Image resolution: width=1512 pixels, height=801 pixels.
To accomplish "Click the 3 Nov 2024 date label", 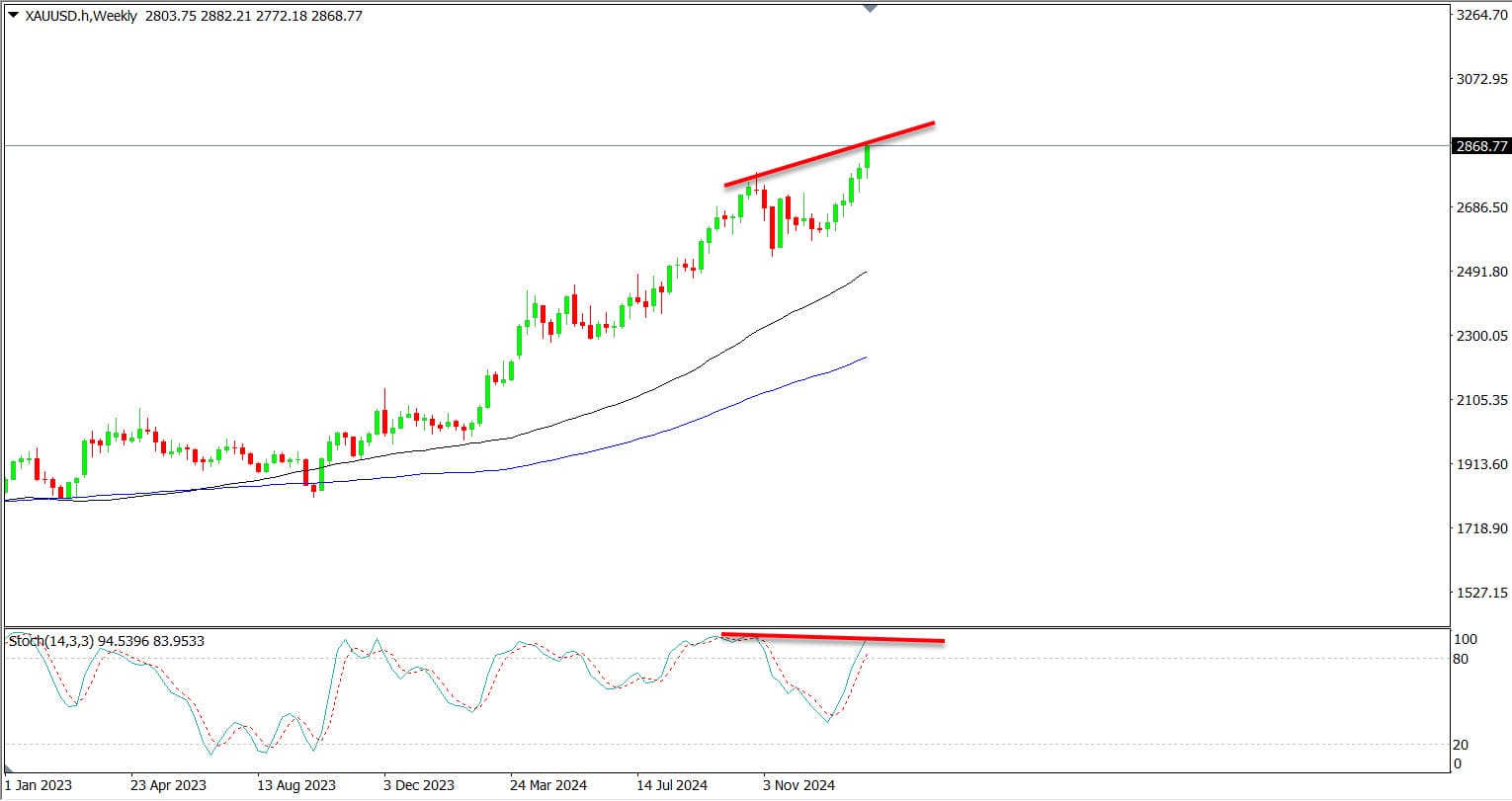I will click(x=798, y=785).
